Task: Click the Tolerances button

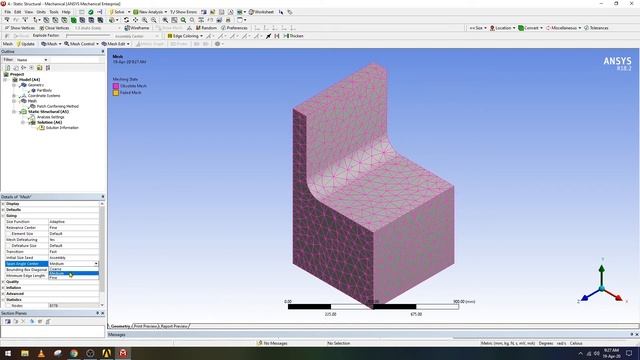Action: (596, 28)
